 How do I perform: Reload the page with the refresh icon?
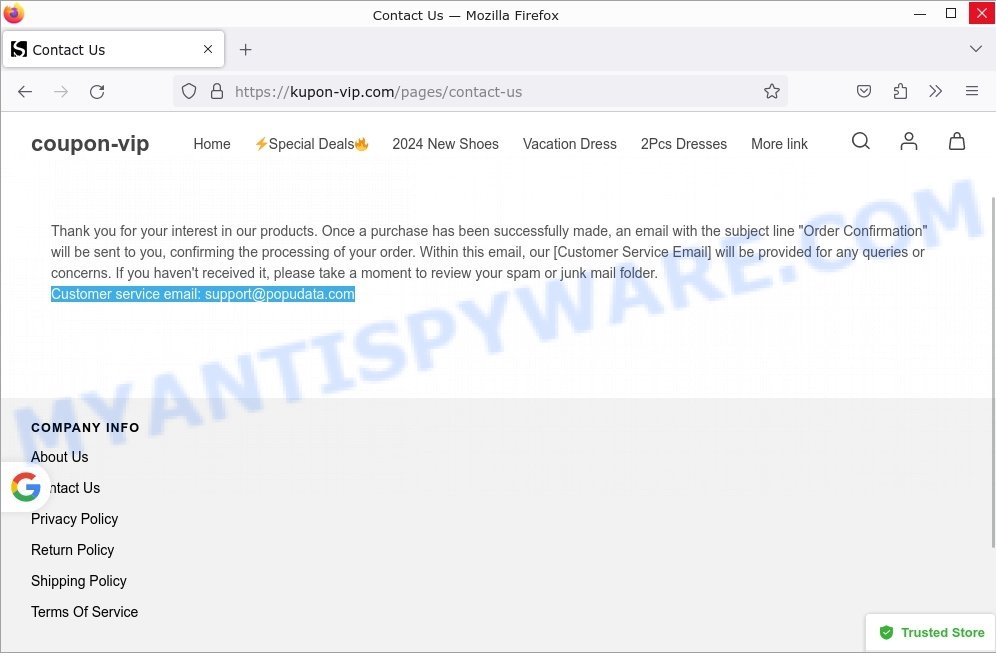click(x=97, y=92)
